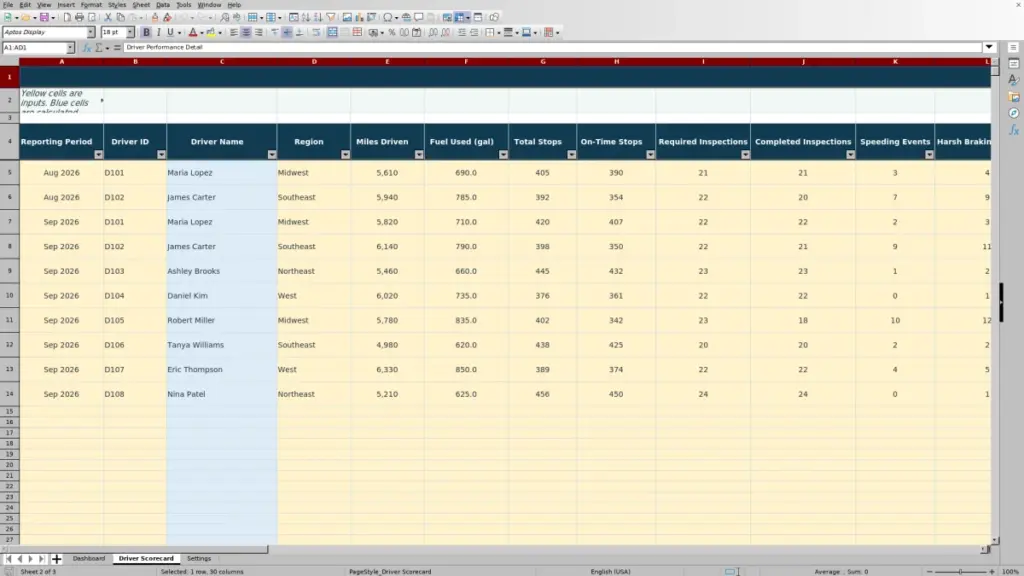
Task: Toggle Freeze Rows and Columns button
Action: click(459, 17)
